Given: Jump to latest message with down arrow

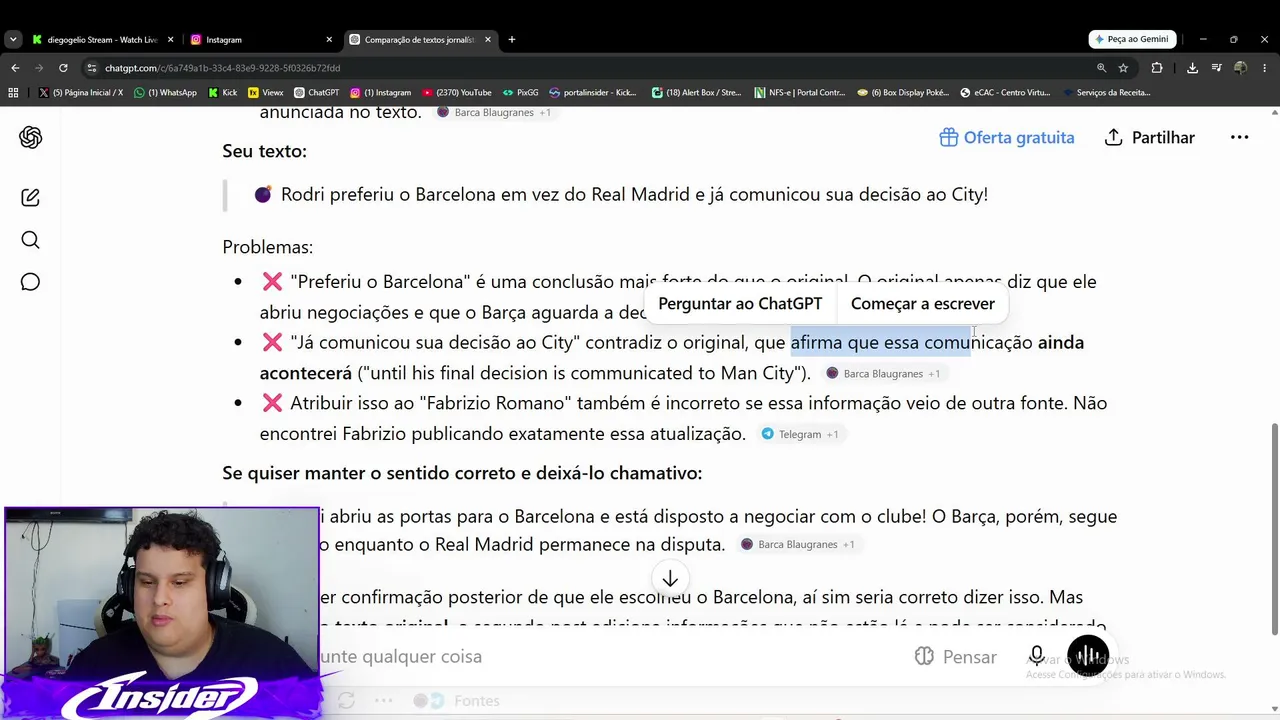Looking at the screenshot, I should (670, 579).
